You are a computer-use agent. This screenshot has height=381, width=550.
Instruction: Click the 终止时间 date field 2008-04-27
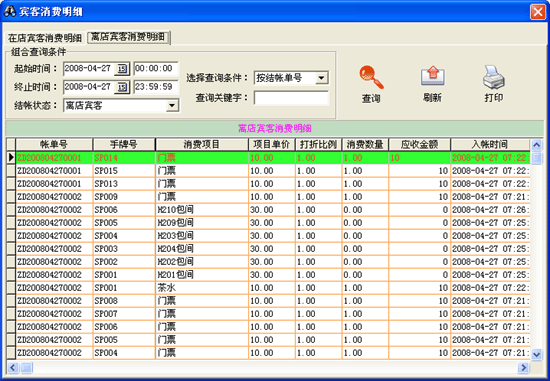click(x=89, y=87)
